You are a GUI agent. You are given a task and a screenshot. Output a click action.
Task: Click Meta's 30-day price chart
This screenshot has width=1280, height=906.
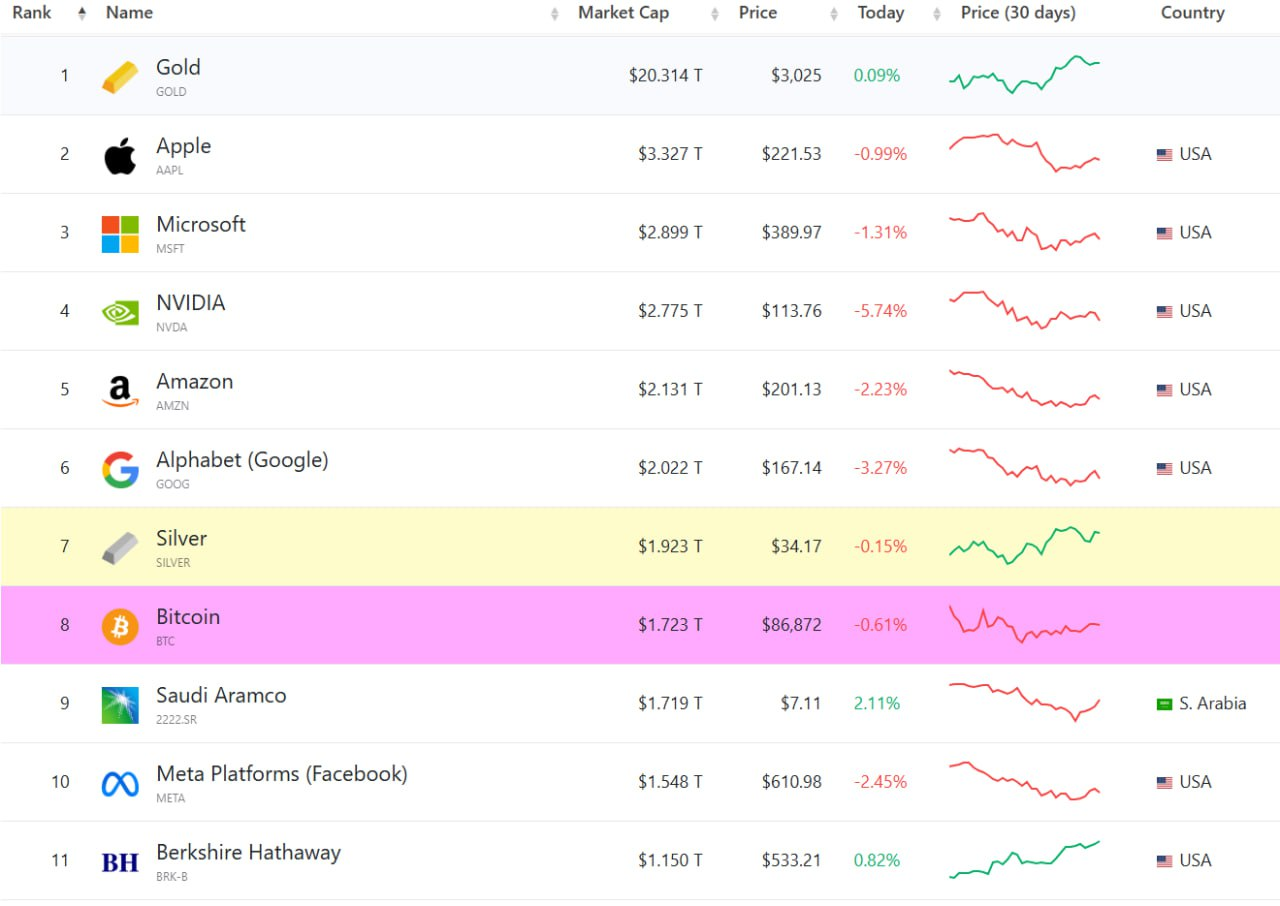pyautogui.click(x=1024, y=781)
